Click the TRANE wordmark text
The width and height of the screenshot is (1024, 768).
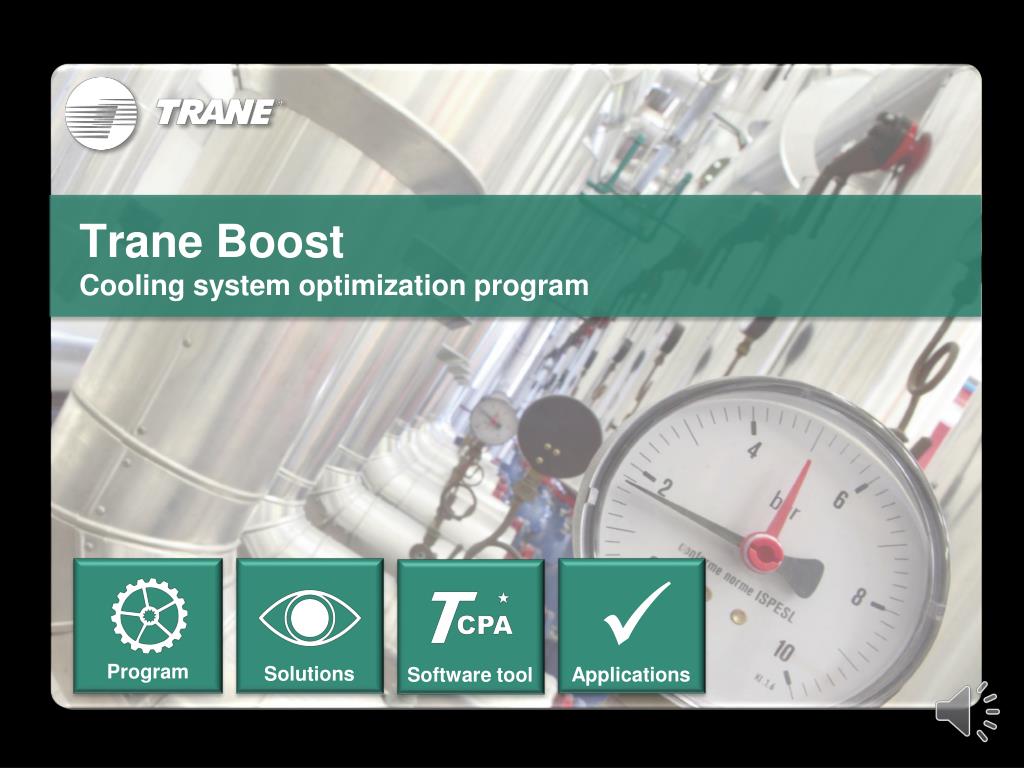(x=216, y=112)
